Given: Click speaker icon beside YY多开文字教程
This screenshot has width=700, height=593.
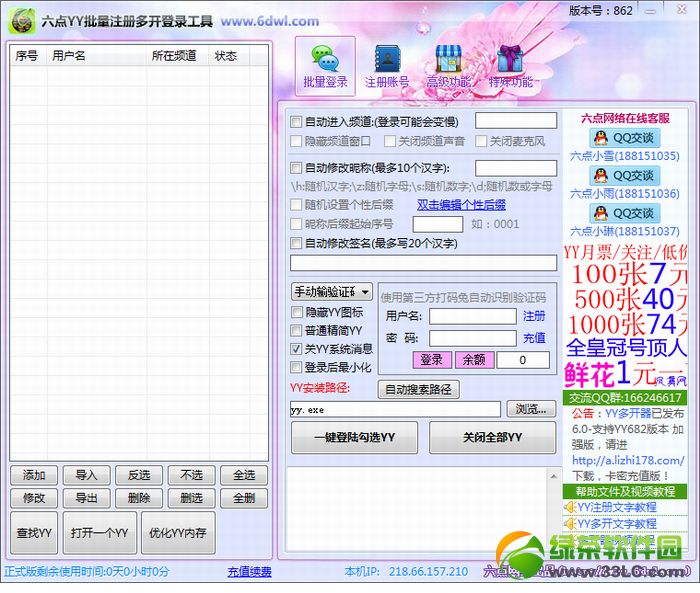Looking at the screenshot, I should click(570, 523).
